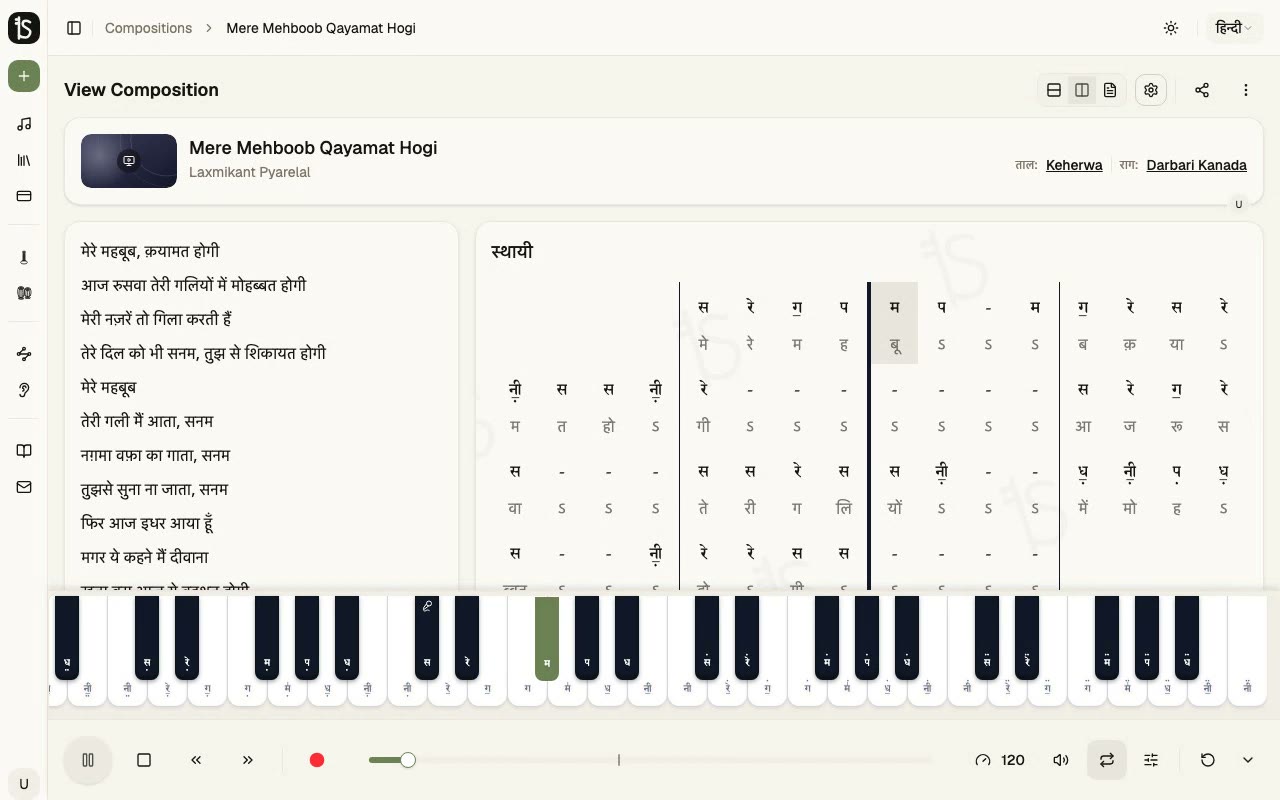Click the song title Mere Mehboob Qayamat Hogi
The image size is (1280, 800).
pyautogui.click(x=313, y=148)
